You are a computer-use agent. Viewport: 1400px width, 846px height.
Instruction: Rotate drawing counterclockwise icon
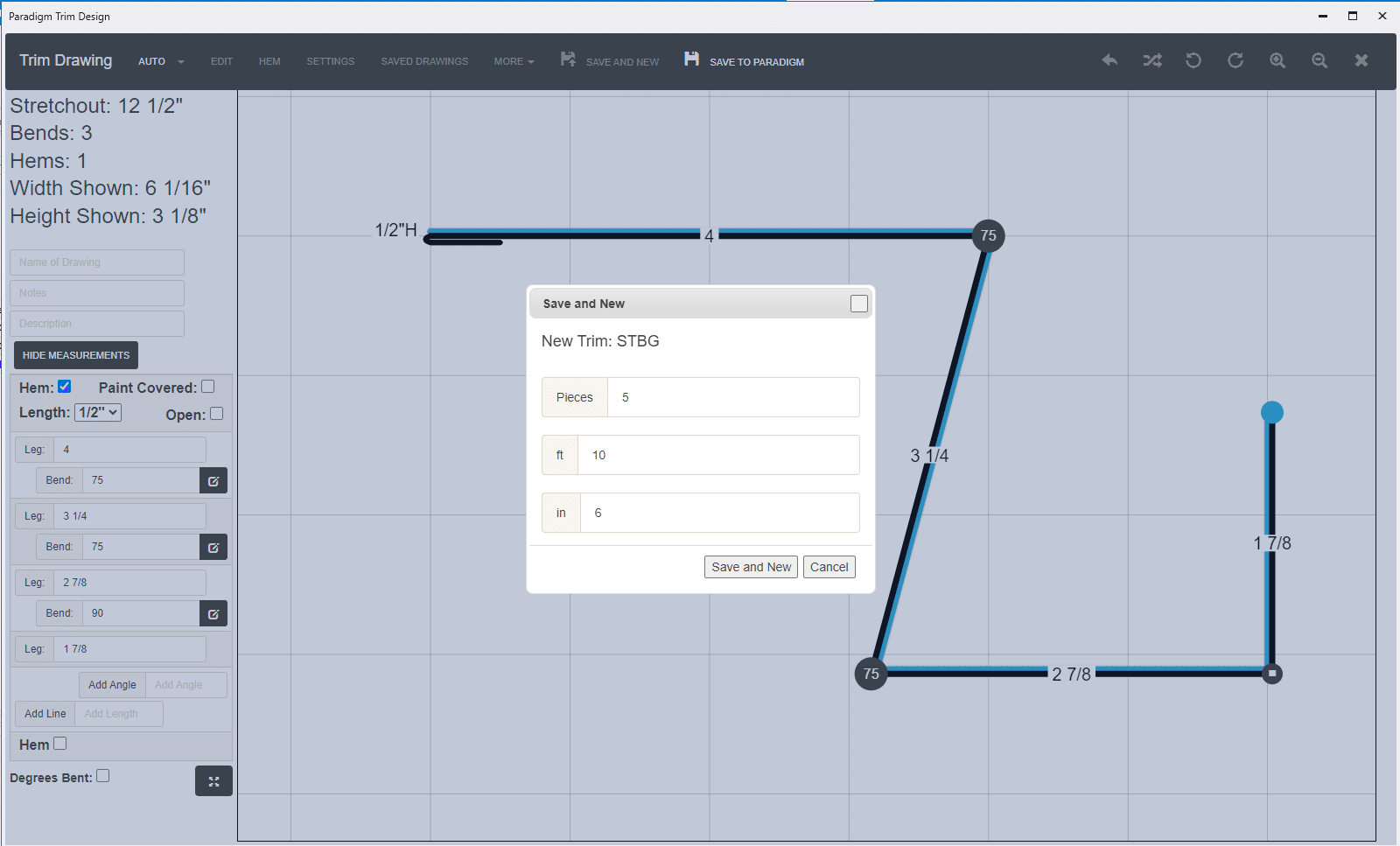pyautogui.click(x=1193, y=60)
